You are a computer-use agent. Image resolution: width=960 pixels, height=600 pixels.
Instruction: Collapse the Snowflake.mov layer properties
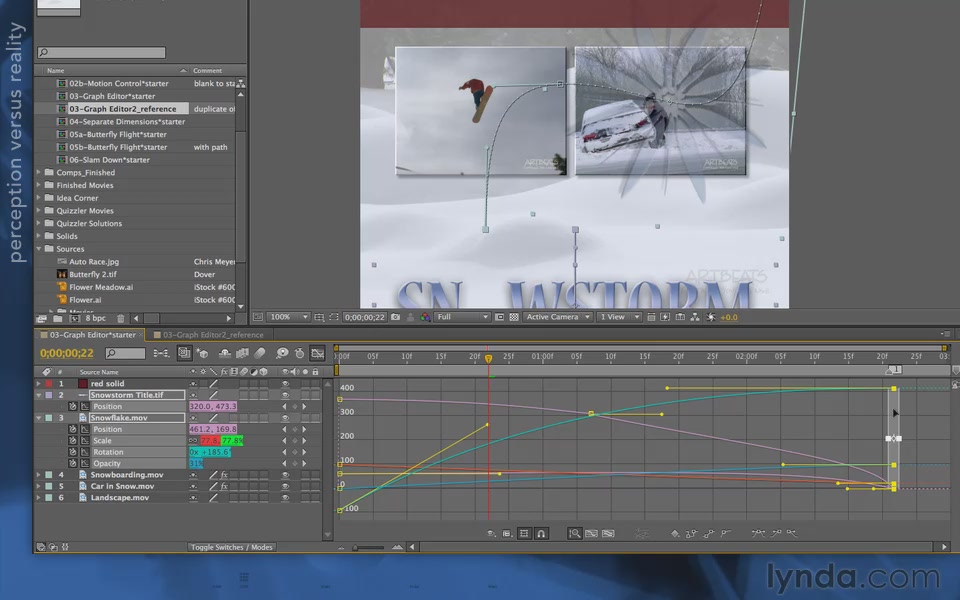[39, 418]
